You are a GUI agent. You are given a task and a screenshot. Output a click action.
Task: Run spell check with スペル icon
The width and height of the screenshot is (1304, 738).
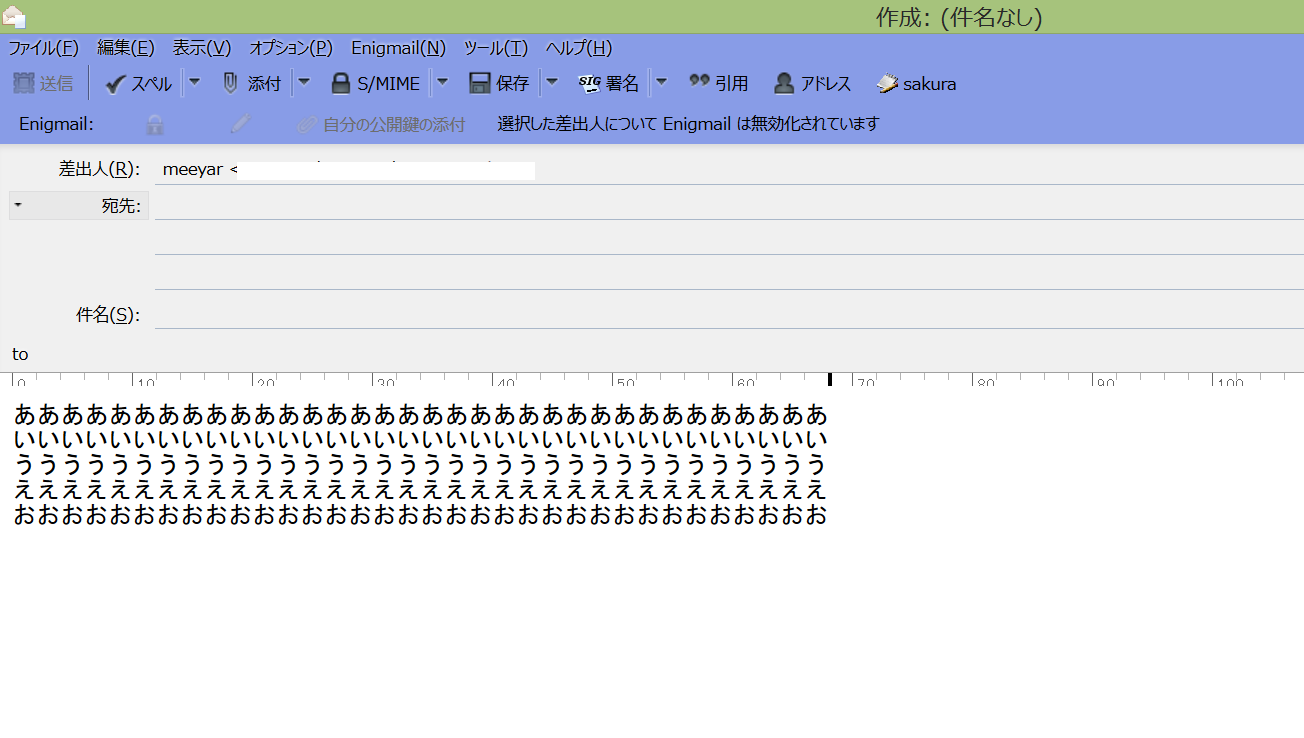pos(115,84)
